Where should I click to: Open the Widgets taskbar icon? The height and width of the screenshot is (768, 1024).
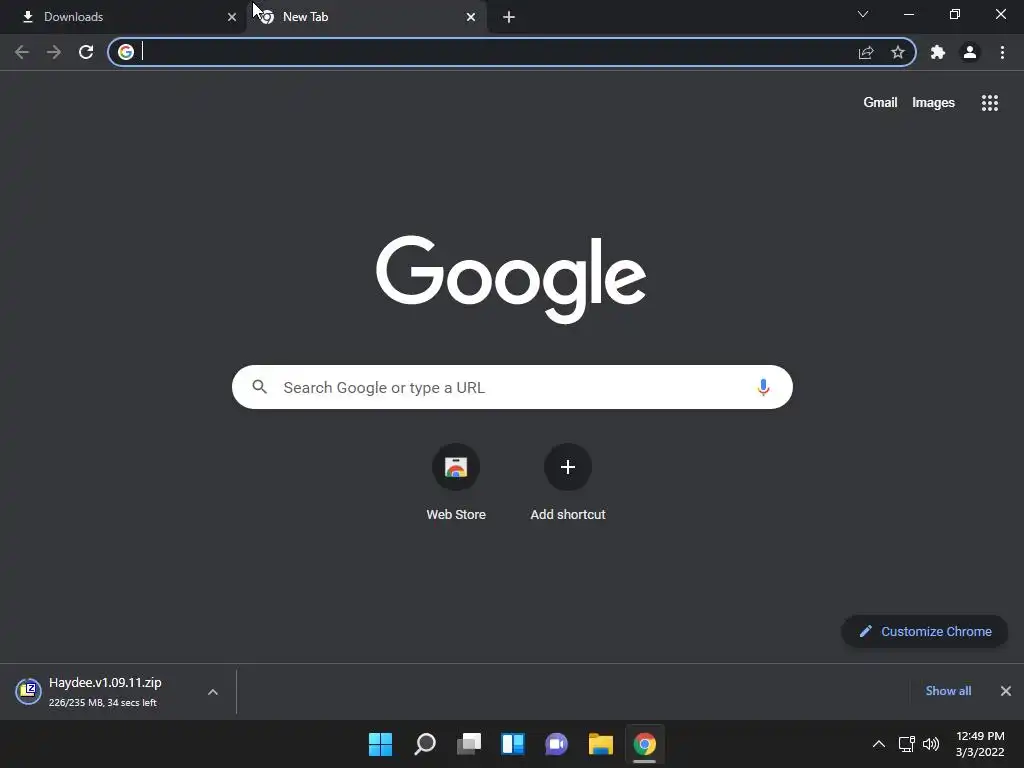[513, 744]
